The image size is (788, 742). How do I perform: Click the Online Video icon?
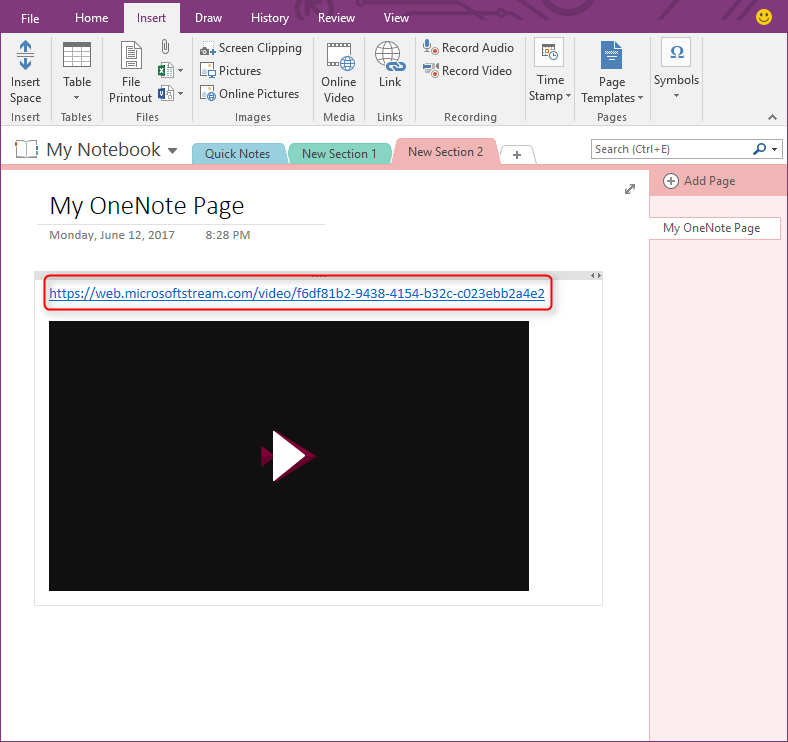coord(340,56)
